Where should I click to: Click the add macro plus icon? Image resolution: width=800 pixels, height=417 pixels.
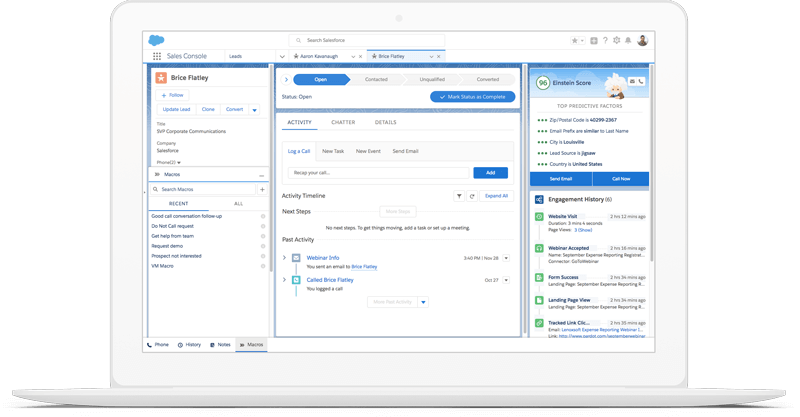263,189
